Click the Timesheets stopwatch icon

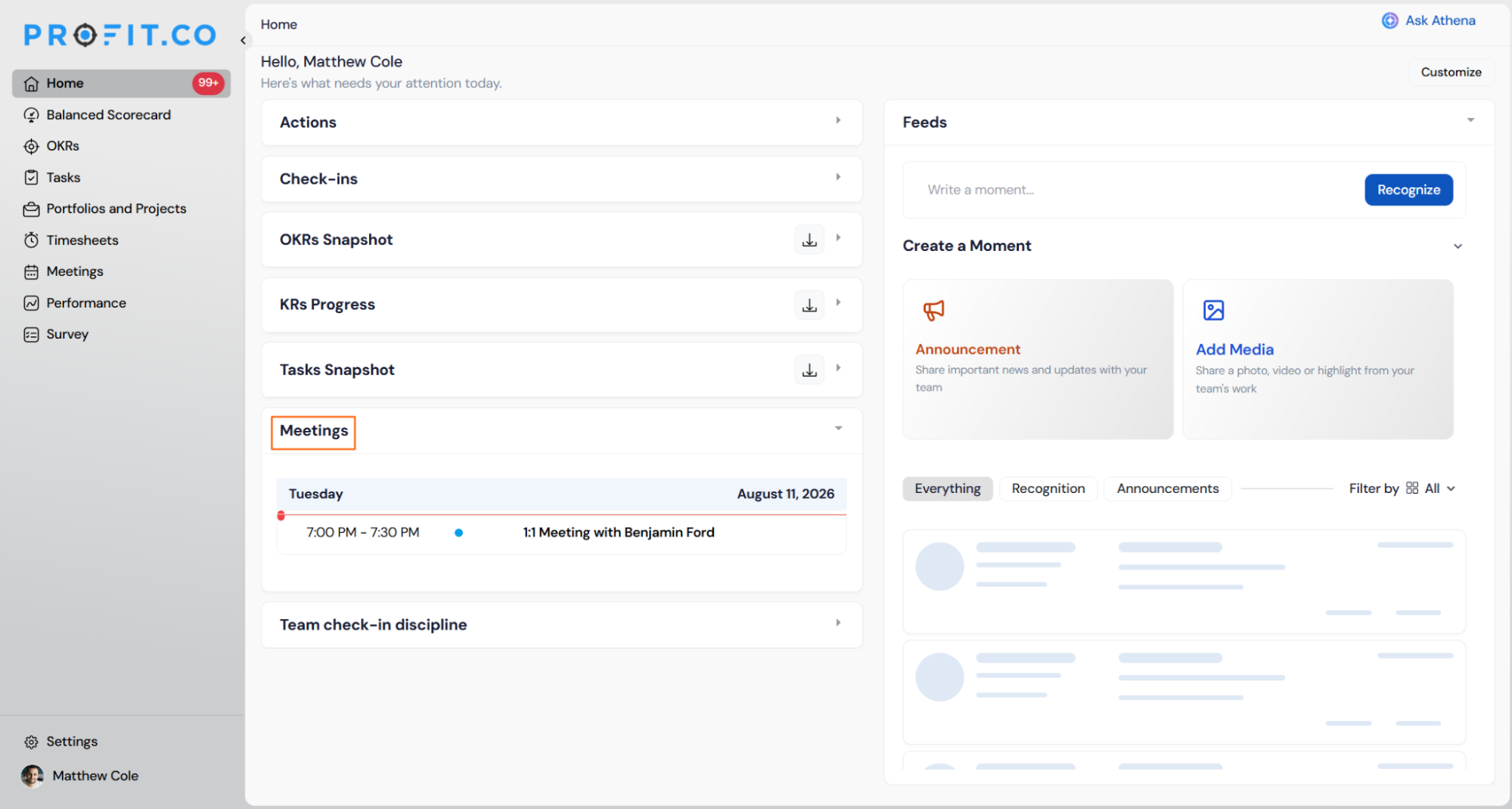(31, 240)
